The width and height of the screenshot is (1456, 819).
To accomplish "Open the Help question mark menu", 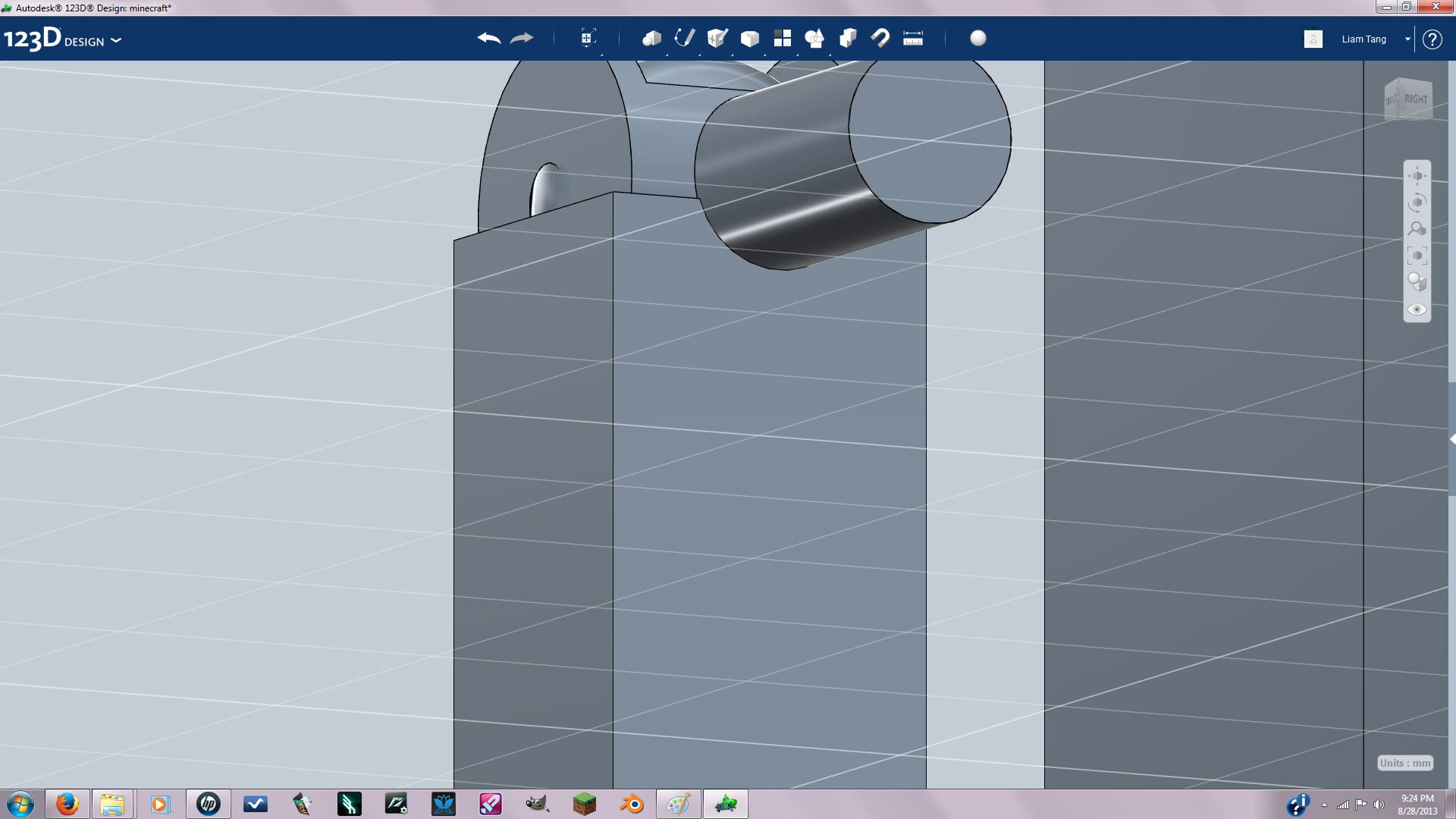I will pos(1432,39).
